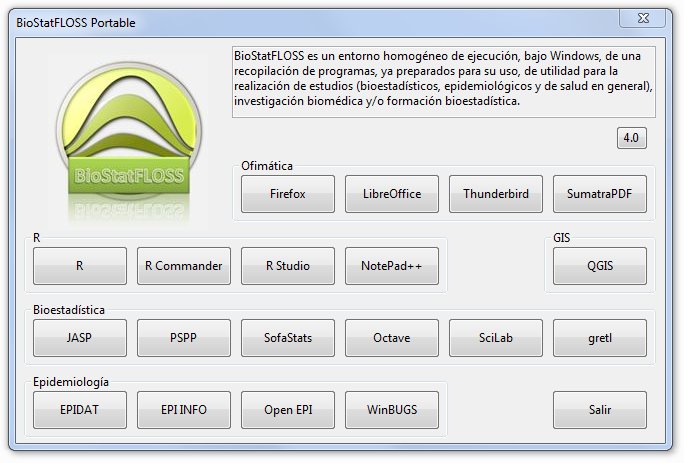
Task: Click the BioStatFLOSS description text box
Action: pyautogui.click(x=444, y=82)
